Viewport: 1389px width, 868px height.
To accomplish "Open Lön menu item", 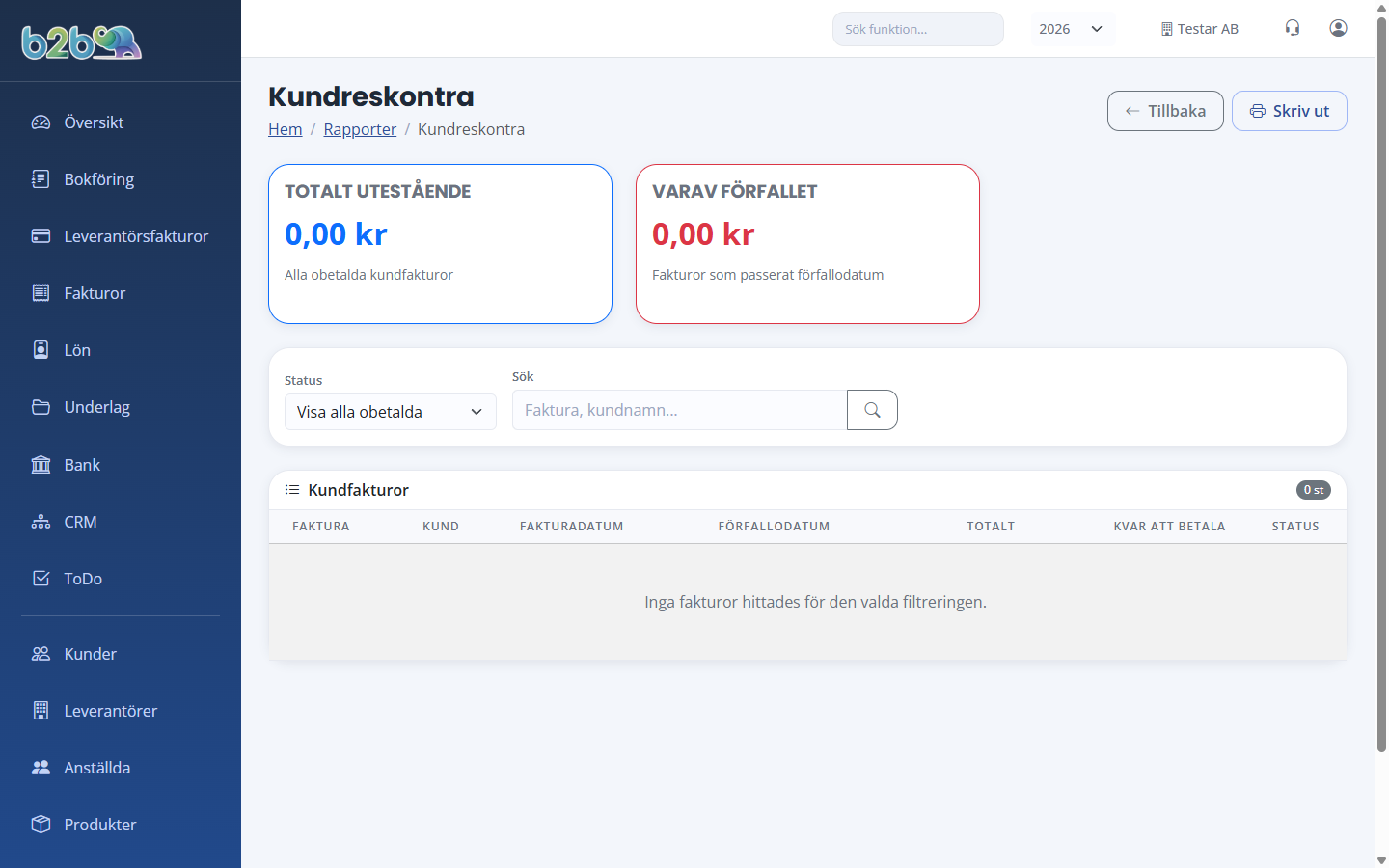I will tap(121, 350).
